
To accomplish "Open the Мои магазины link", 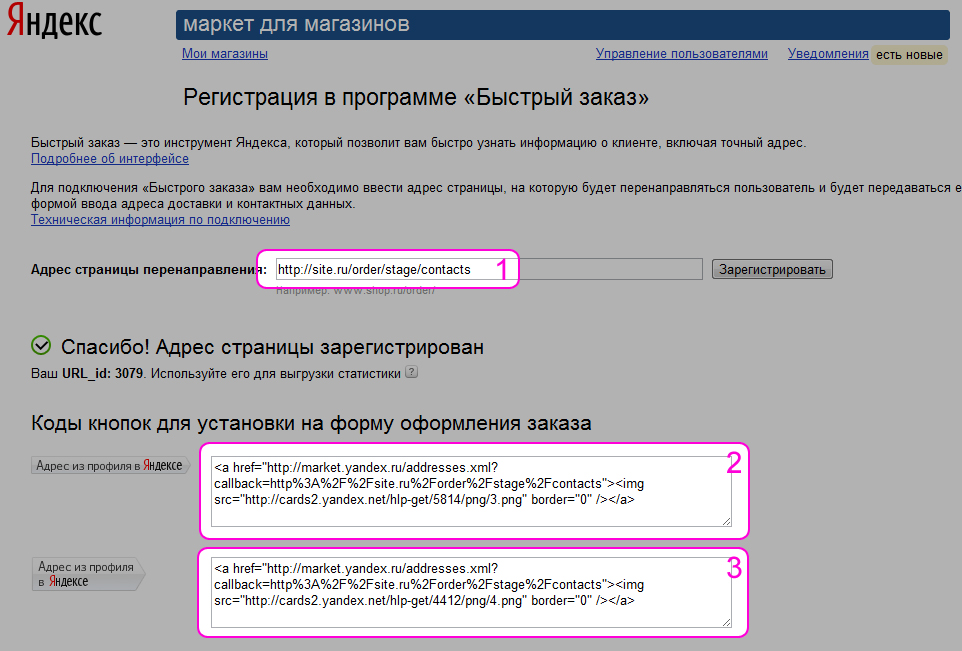I will 225,54.
